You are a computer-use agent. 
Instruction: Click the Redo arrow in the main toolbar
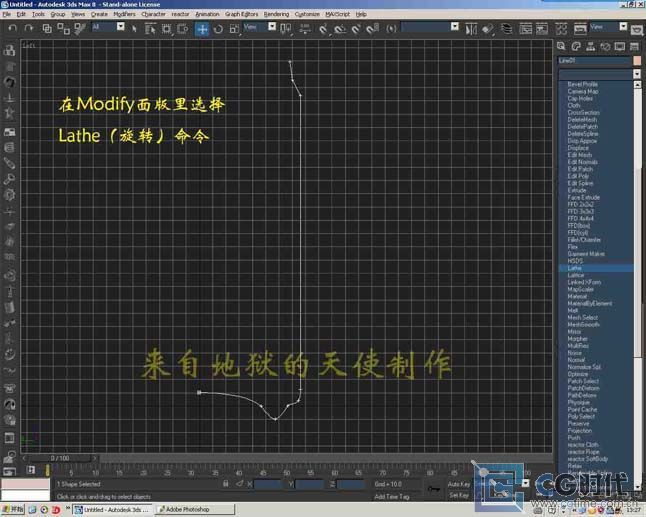[x=29, y=28]
